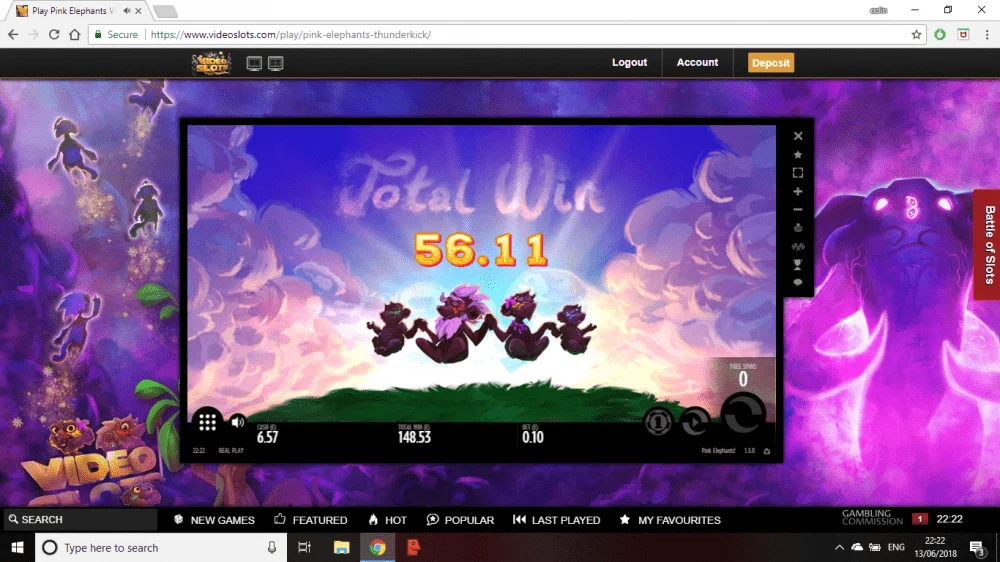Open Battle of Slots side tab
This screenshot has width=1000, height=562.
click(987, 244)
